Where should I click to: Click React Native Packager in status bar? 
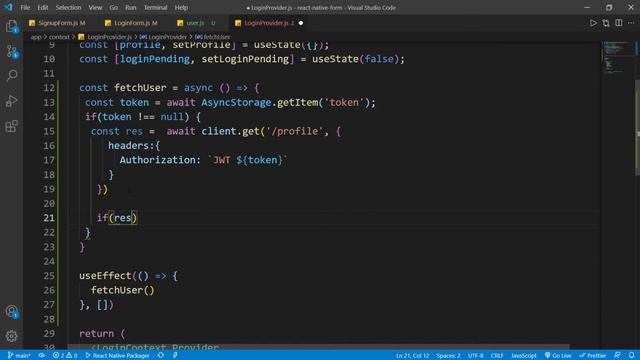tap(117, 356)
